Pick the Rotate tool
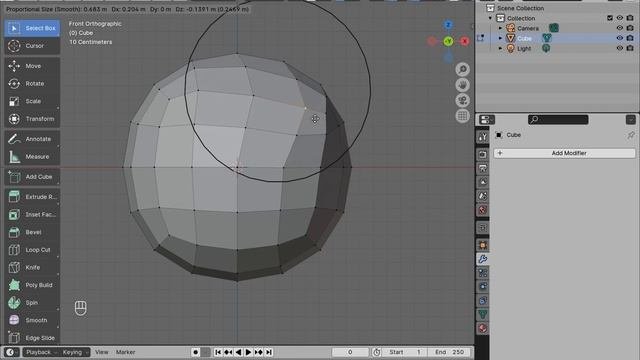Image resolution: width=640 pixels, height=360 pixels. [32, 83]
